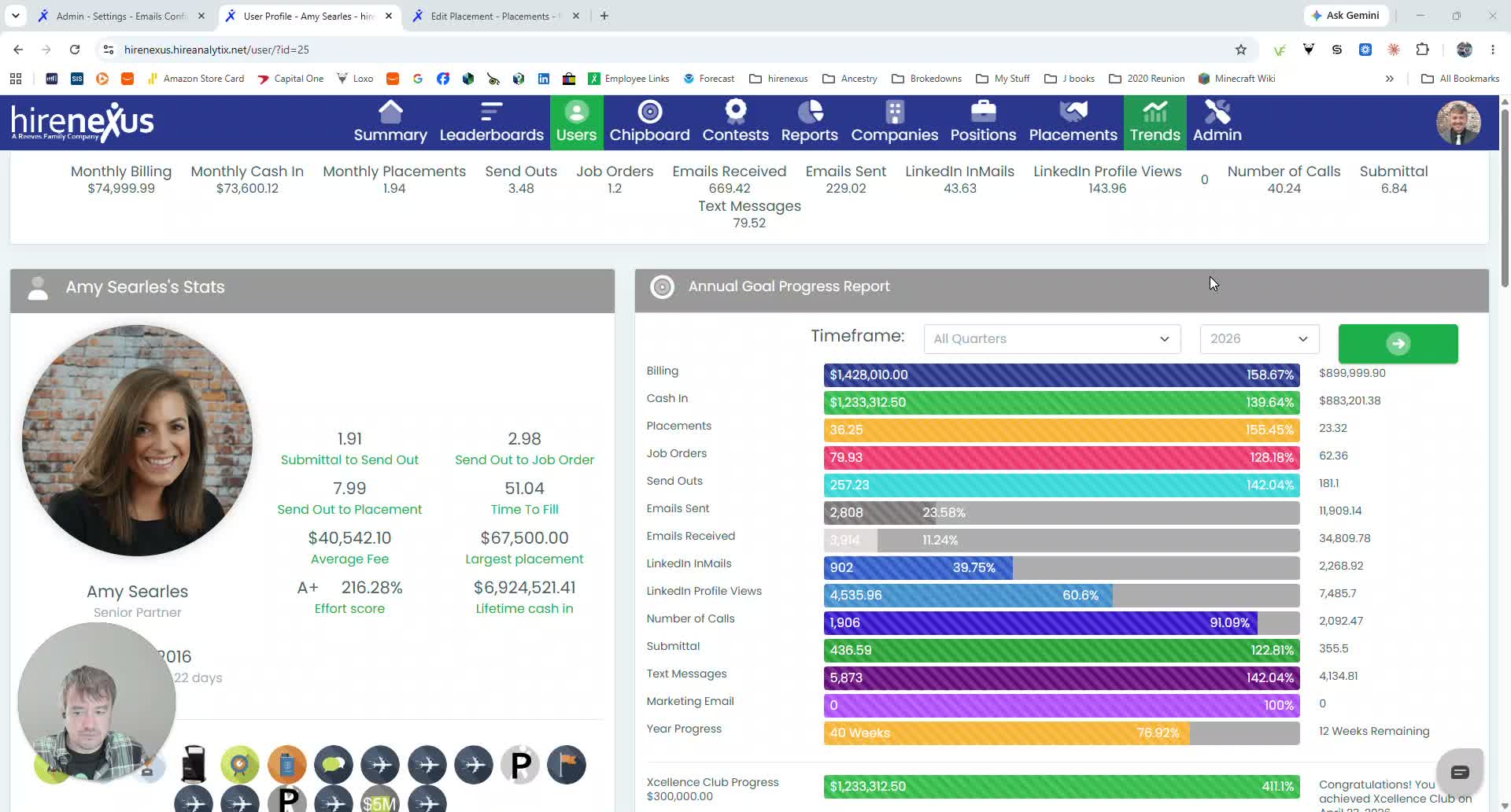Switch to the Users tab
This screenshot has width=1511, height=812.
click(576, 123)
